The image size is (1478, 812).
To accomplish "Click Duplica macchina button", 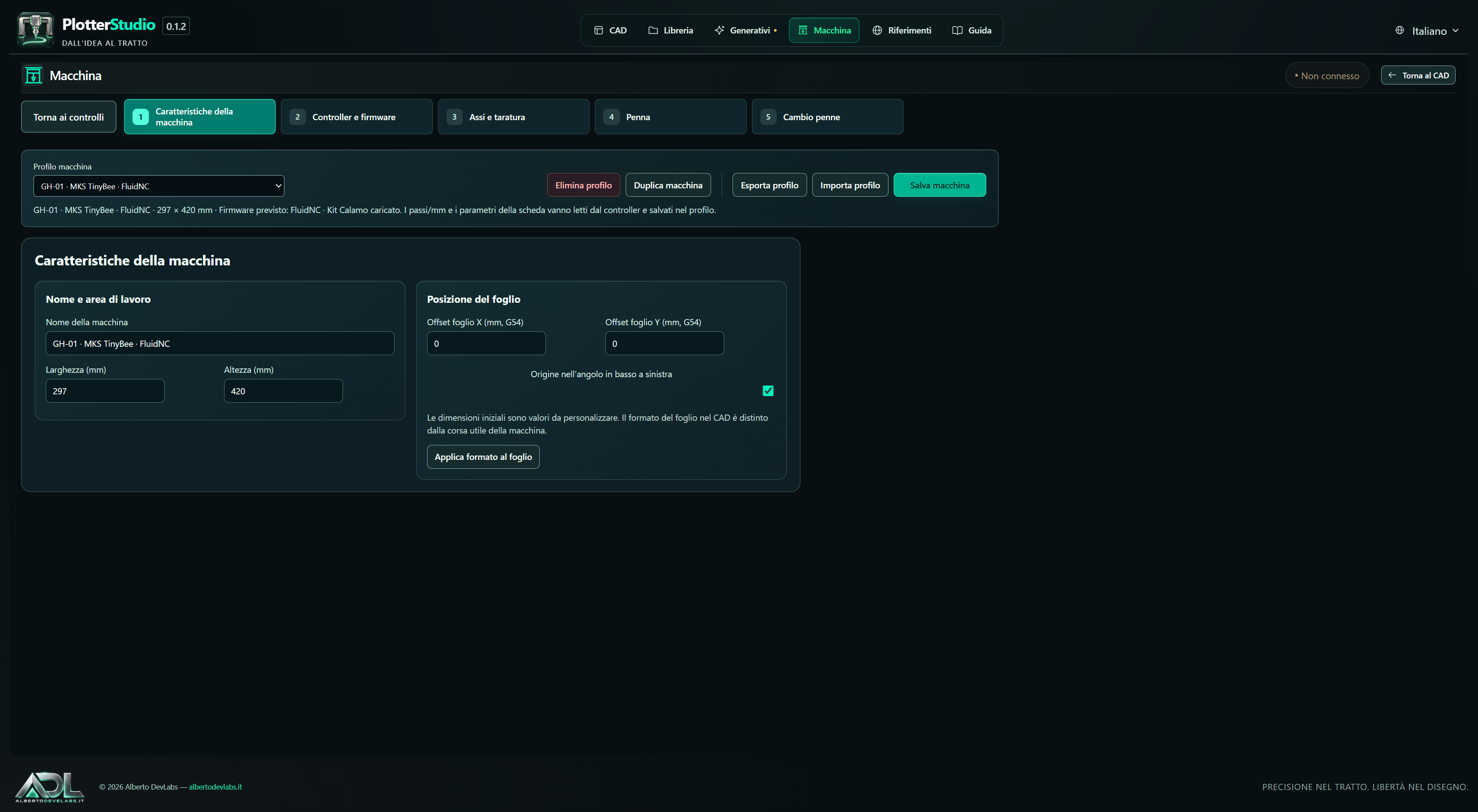I will (x=668, y=185).
